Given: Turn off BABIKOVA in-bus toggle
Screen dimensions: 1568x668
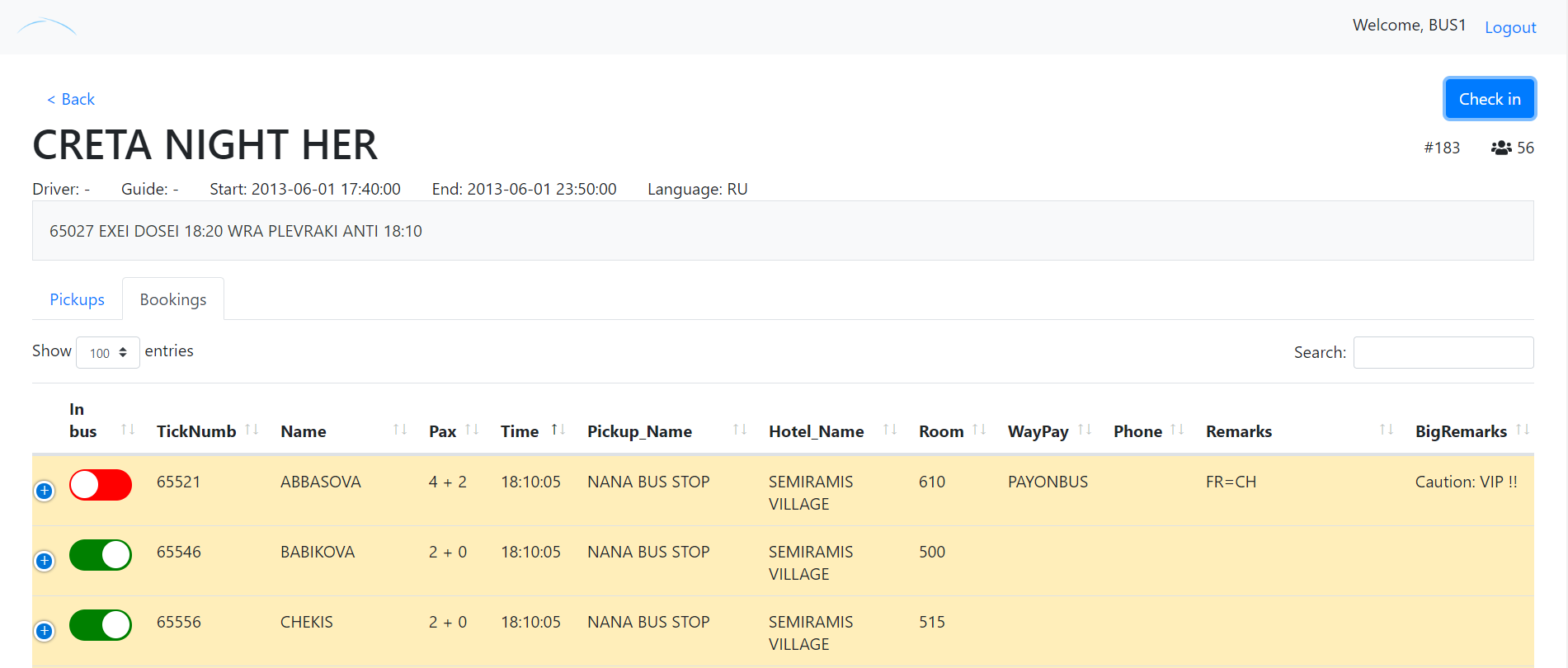Looking at the screenshot, I should pyautogui.click(x=101, y=555).
